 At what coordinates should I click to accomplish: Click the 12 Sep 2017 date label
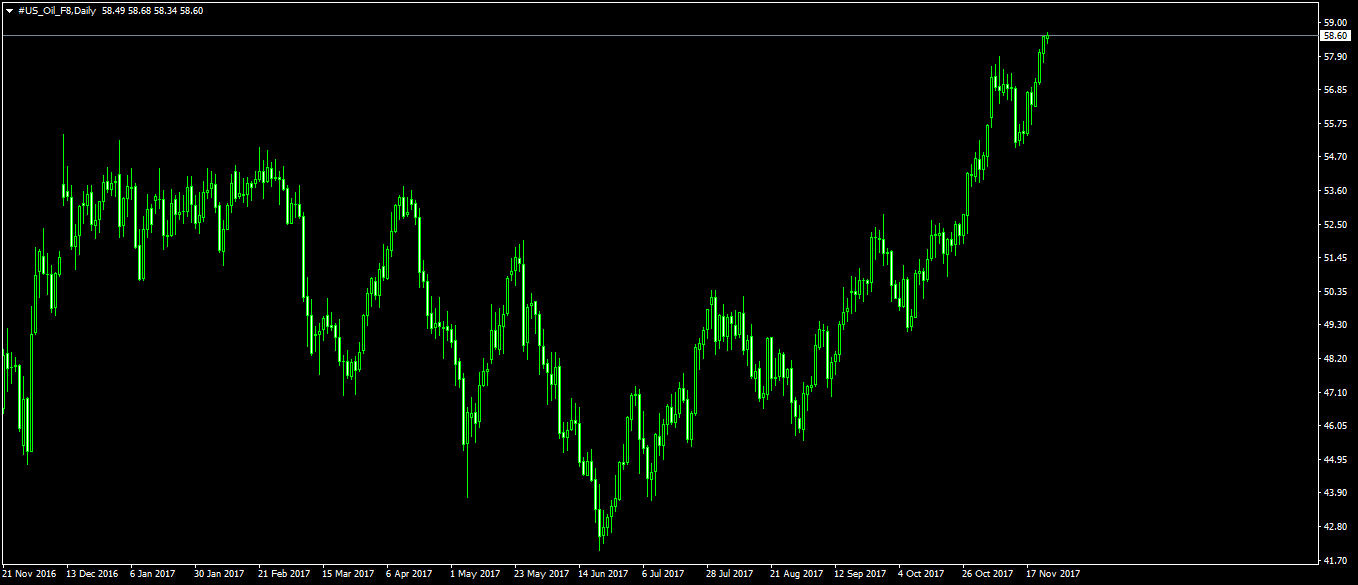(860, 574)
